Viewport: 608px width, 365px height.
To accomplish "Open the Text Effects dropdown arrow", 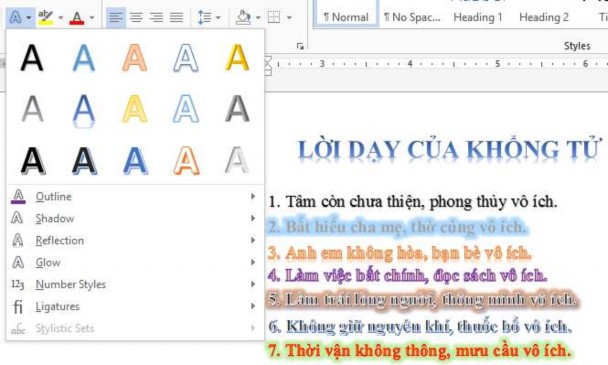I will 29,18.
